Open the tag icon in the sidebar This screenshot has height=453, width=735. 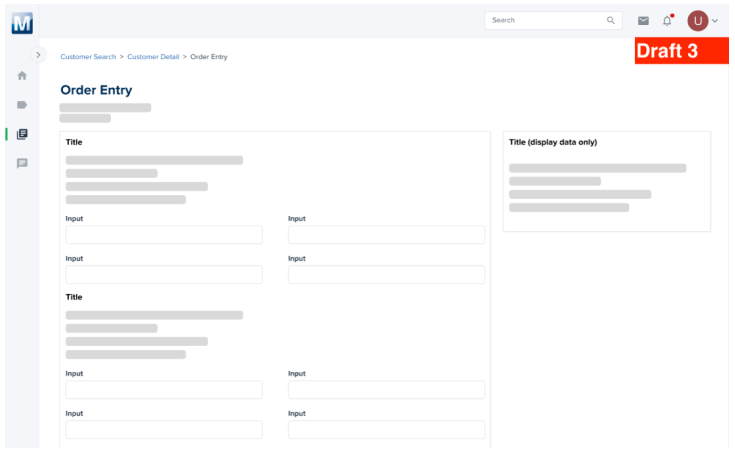tap(22, 105)
